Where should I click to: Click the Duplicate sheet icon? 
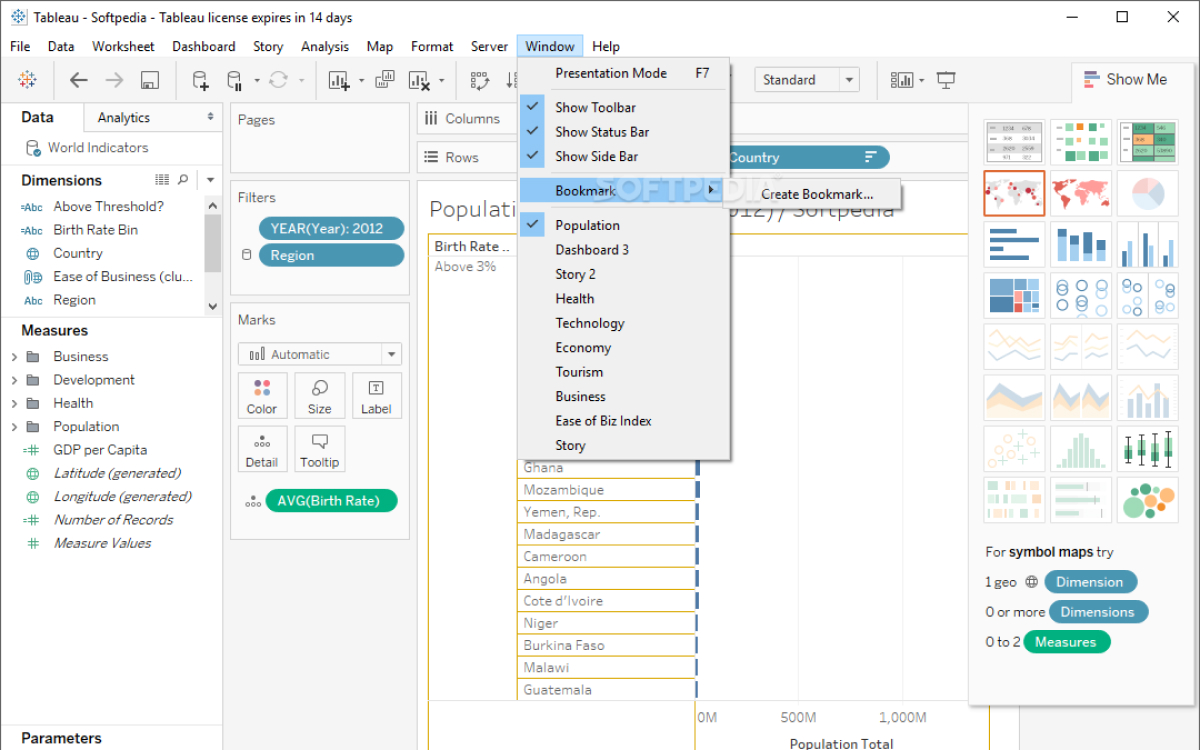(384, 80)
